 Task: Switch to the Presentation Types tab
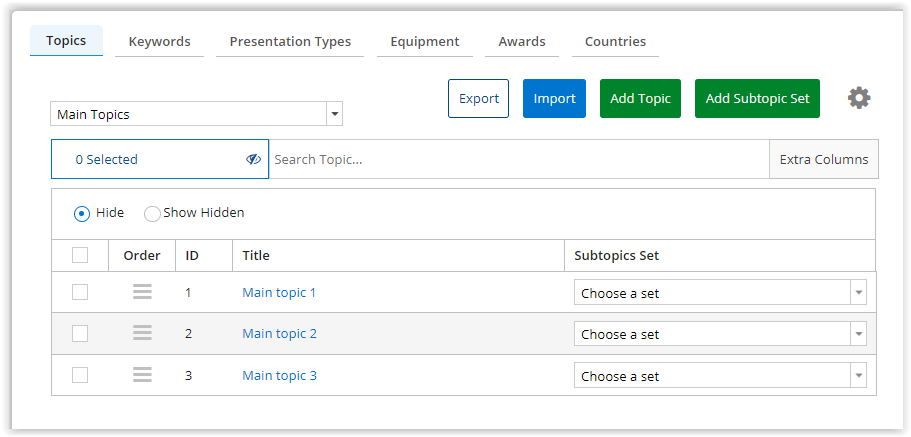[290, 42]
